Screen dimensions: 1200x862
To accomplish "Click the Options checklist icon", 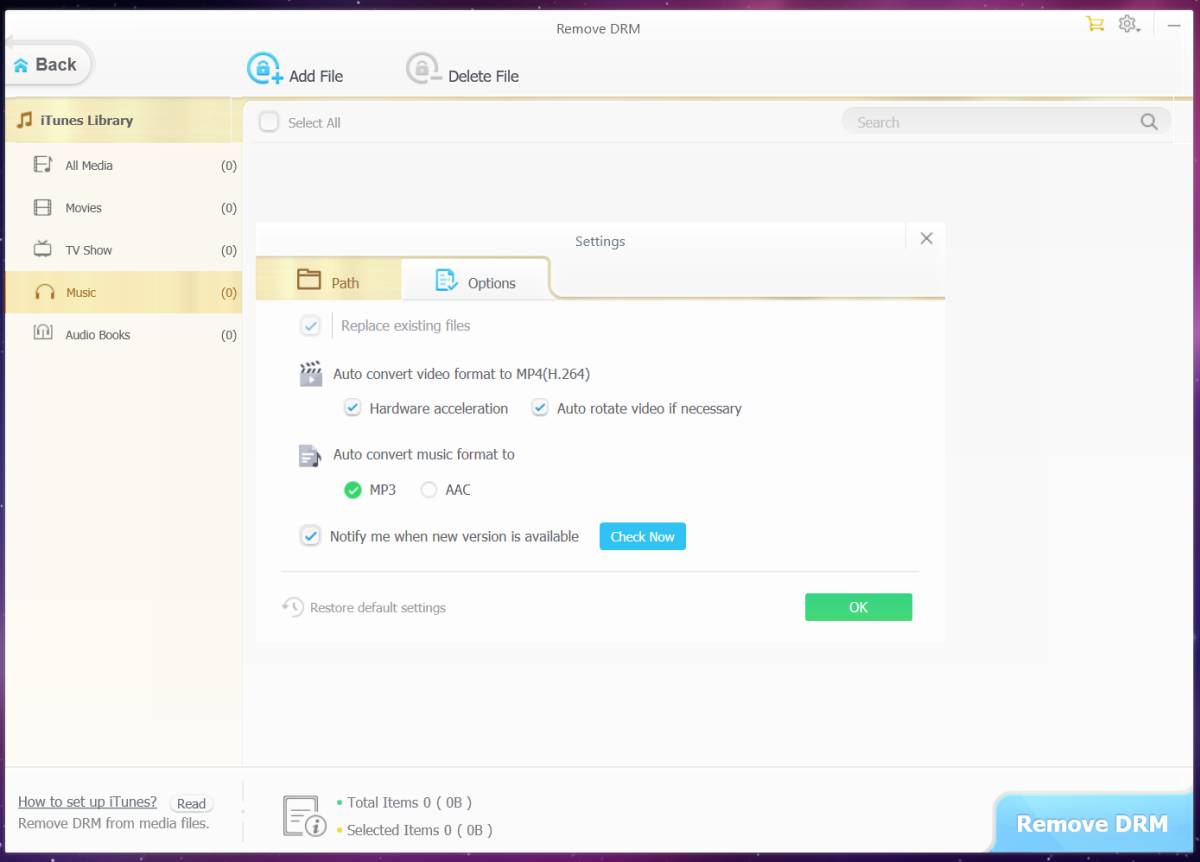I will 446,281.
